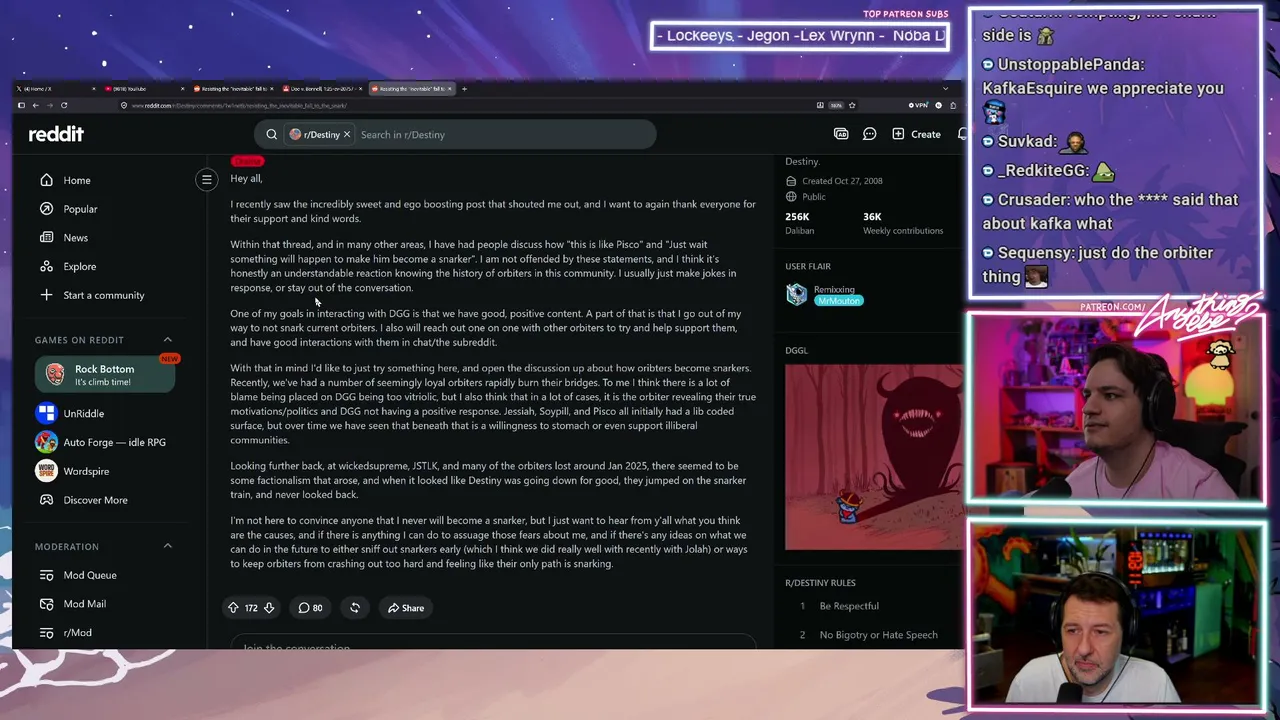Toggle the browser sidebar panel icon
The image size is (1280, 720).
pos(21,105)
